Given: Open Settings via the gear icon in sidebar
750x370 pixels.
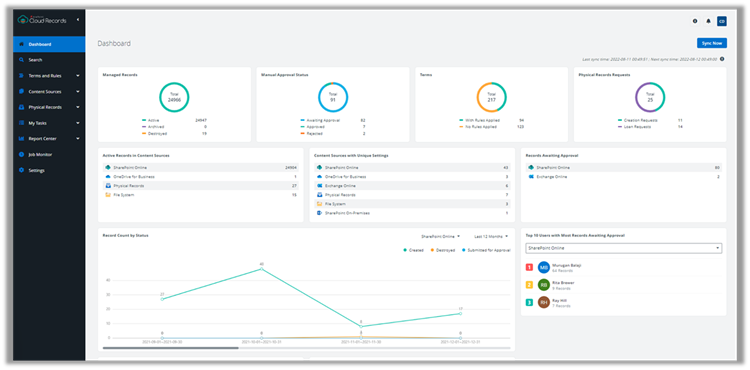Looking at the screenshot, I should [x=21, y=170].
